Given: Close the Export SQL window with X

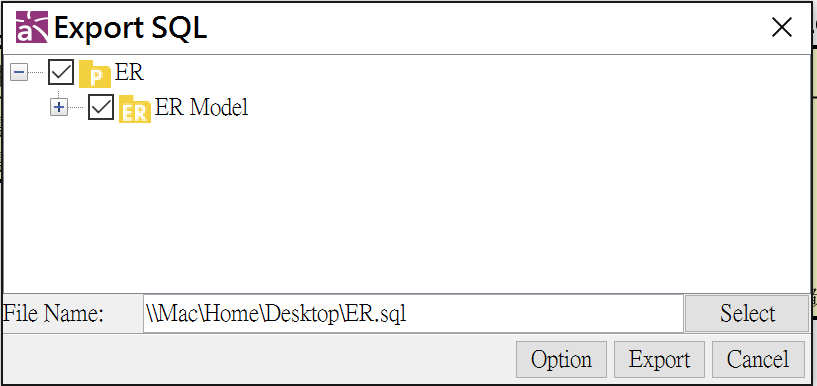Looking at the screenshot, I should pos(782,28).
